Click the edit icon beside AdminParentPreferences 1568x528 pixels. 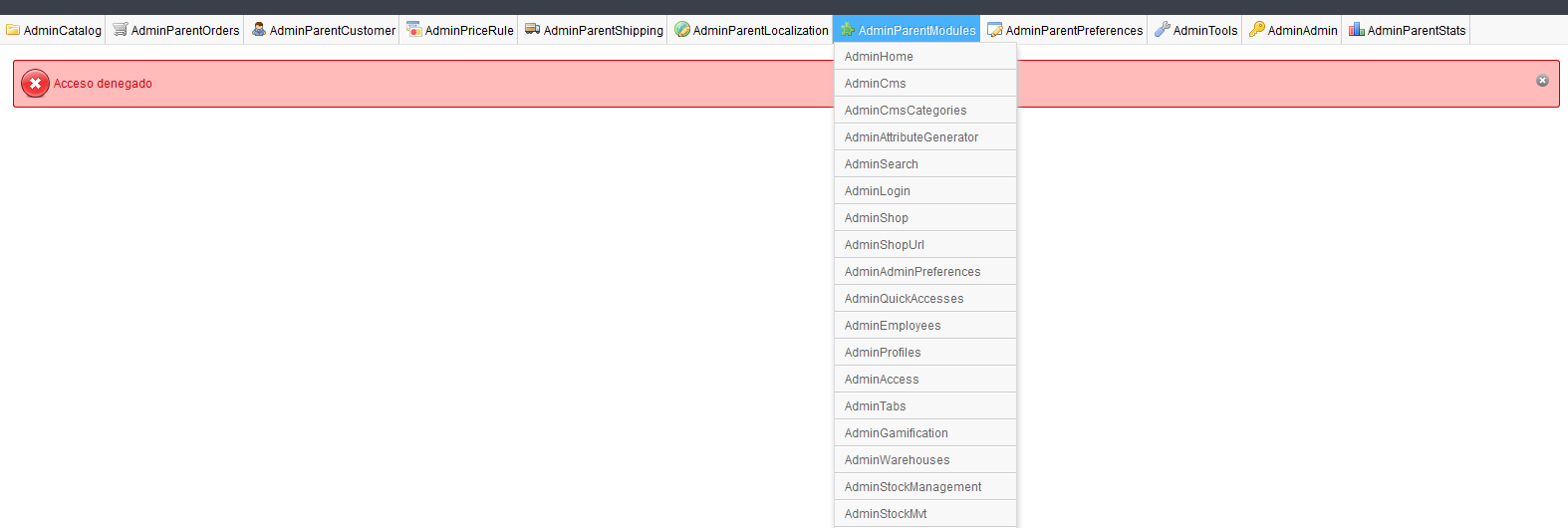coord(995,30)
